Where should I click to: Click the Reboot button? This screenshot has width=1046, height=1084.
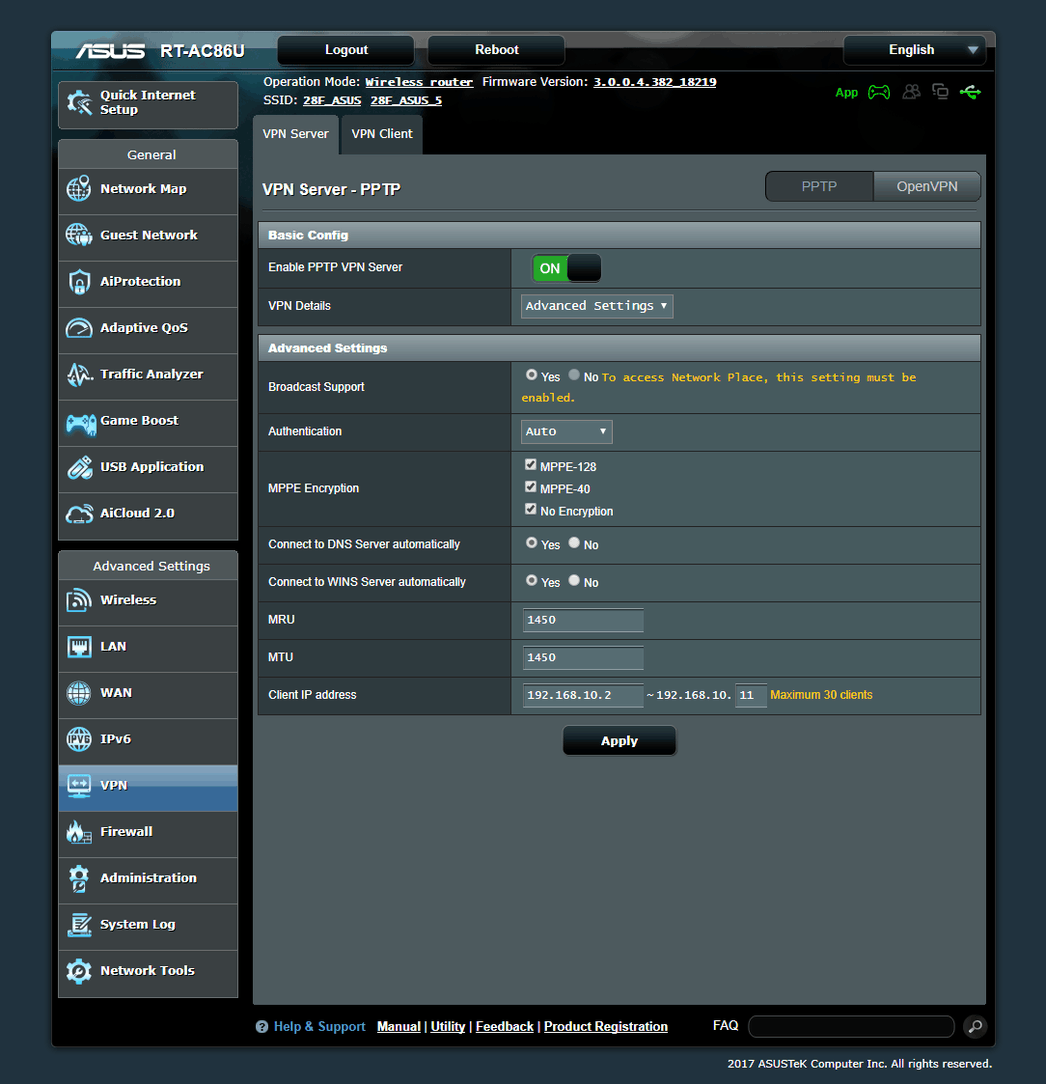(496, 50)
